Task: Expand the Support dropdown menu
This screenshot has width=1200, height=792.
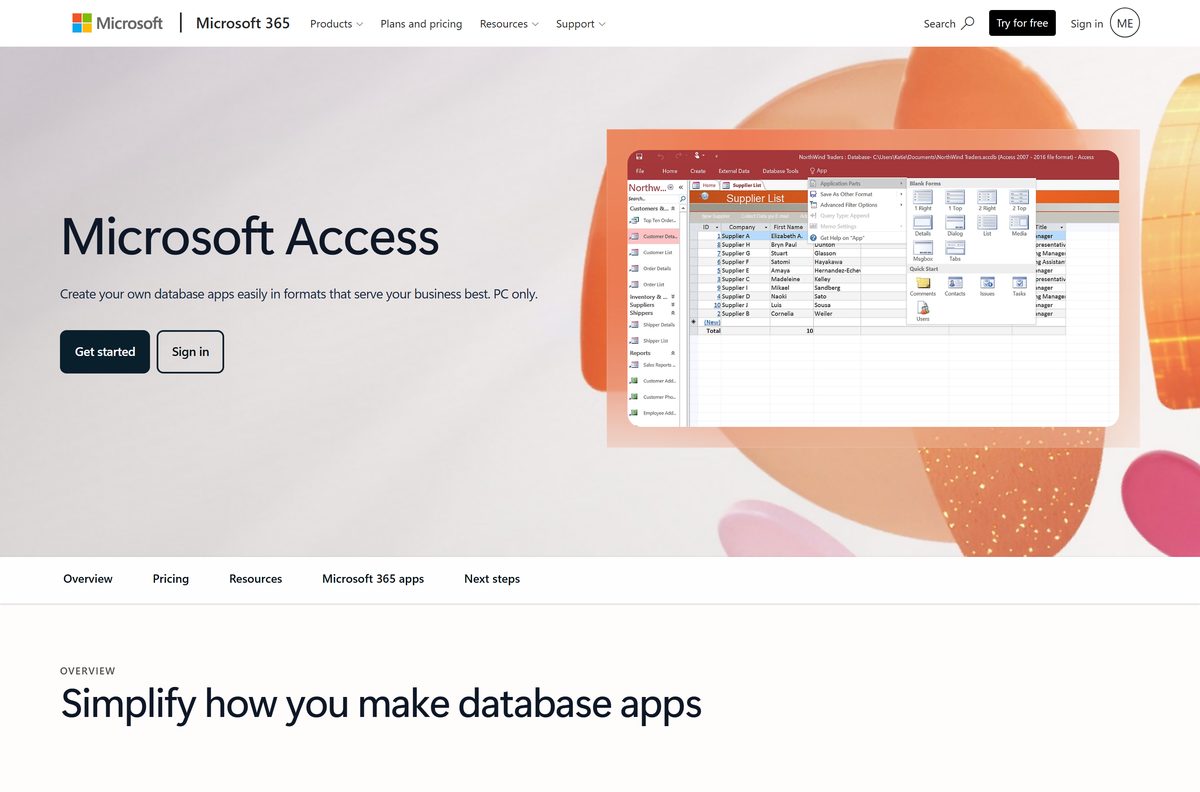Action: tap(580, 24)
